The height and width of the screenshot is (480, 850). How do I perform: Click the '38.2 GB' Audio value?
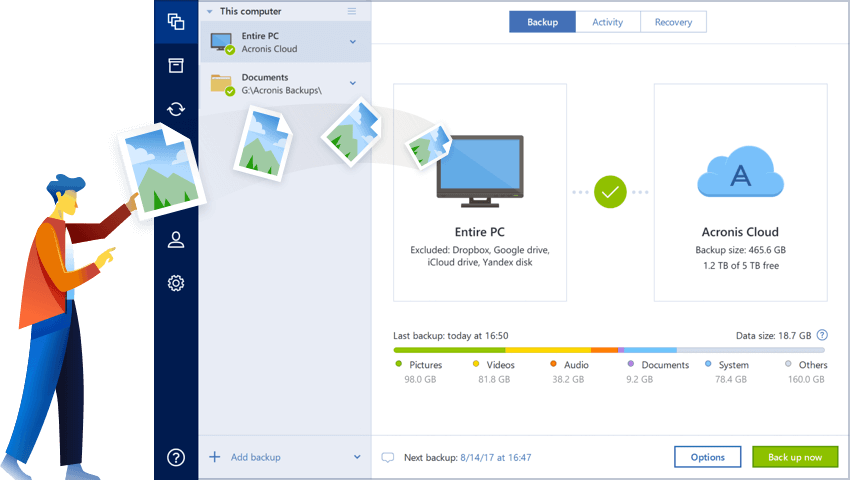click(568, 379)
